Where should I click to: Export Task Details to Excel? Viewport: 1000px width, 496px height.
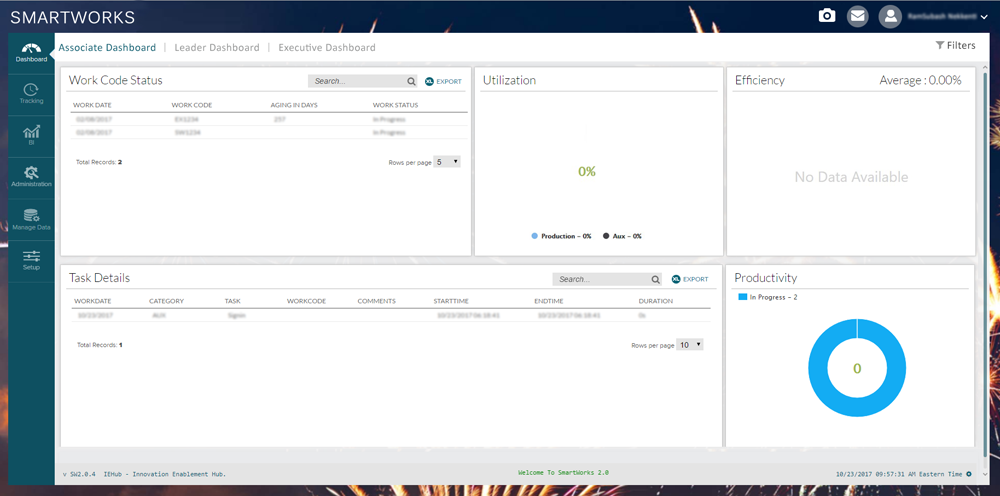(x=689, y=280)
